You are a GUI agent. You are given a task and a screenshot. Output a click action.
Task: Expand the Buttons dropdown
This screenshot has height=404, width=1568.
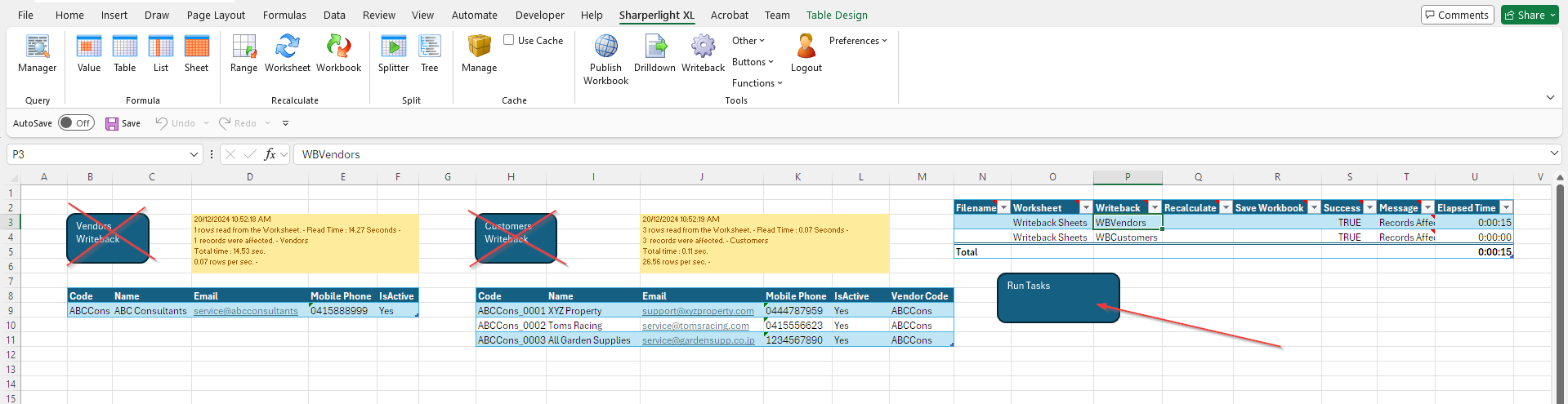(x=753, y=62)
